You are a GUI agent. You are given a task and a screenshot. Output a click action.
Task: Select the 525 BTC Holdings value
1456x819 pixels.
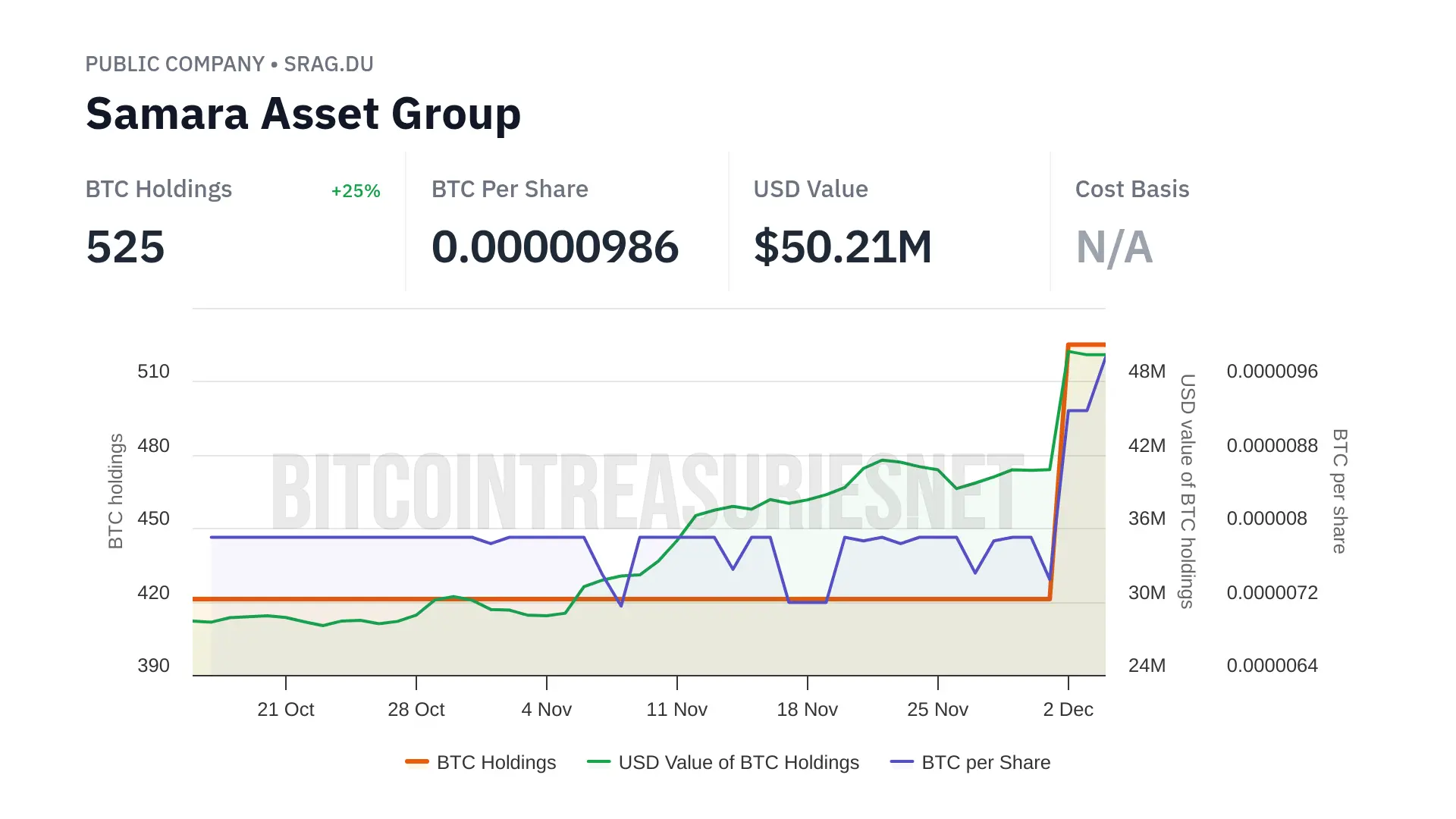tap(126, 247)
